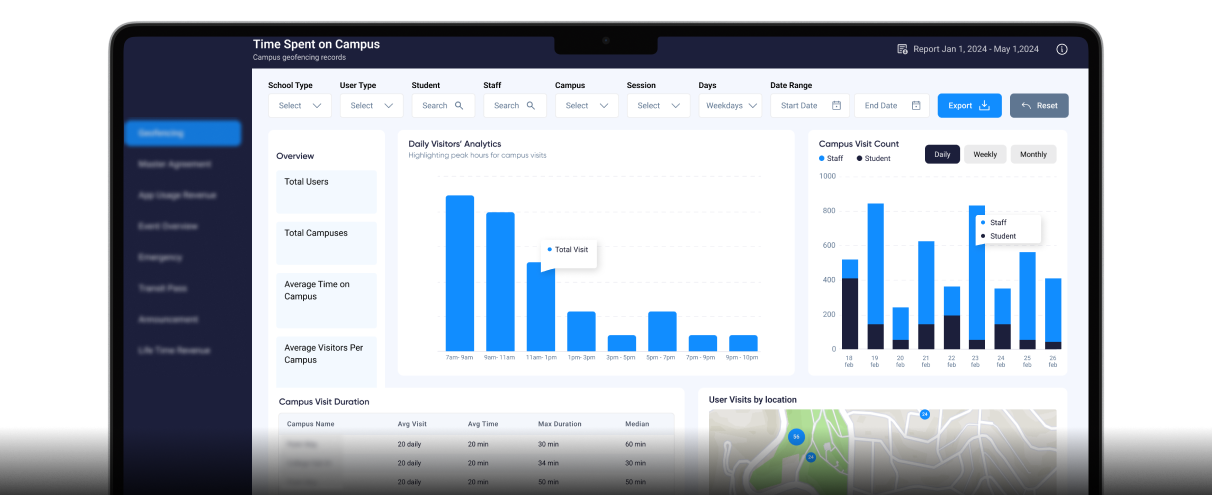Click the Total Users overview card
1212x495 pixels.
(x=327, y=191)
